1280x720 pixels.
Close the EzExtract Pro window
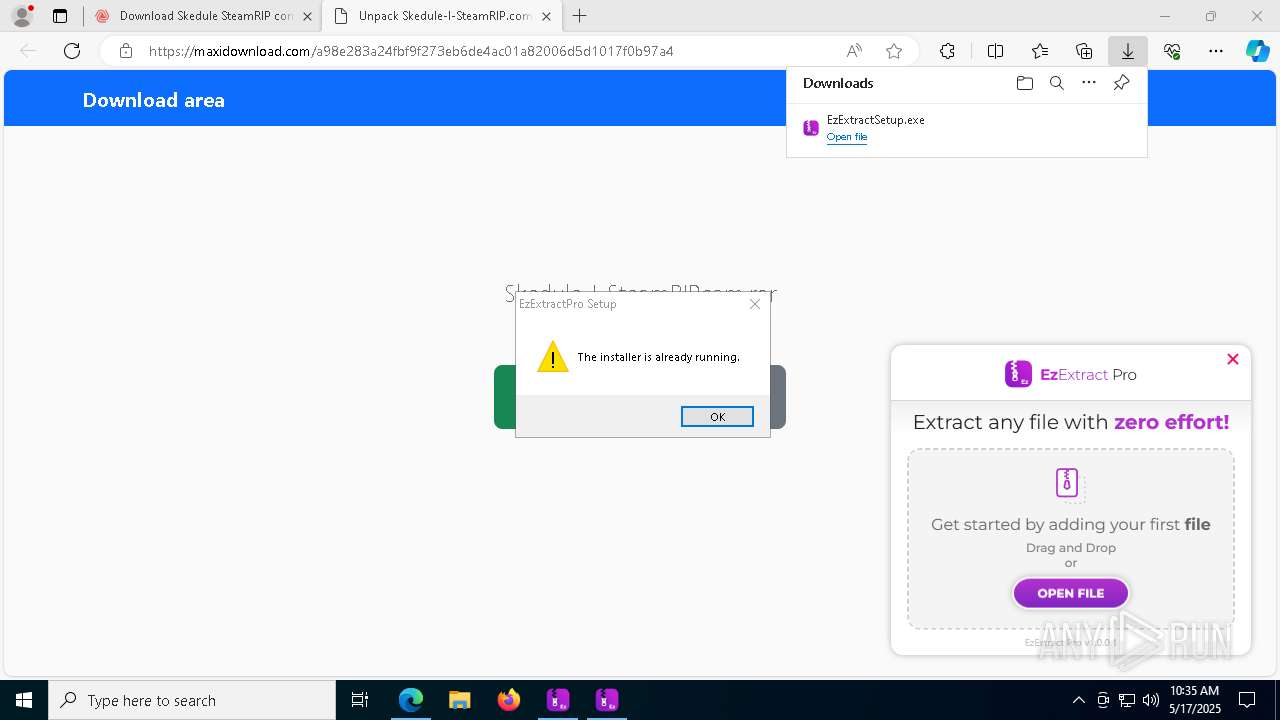click(x=1232, y=359)
